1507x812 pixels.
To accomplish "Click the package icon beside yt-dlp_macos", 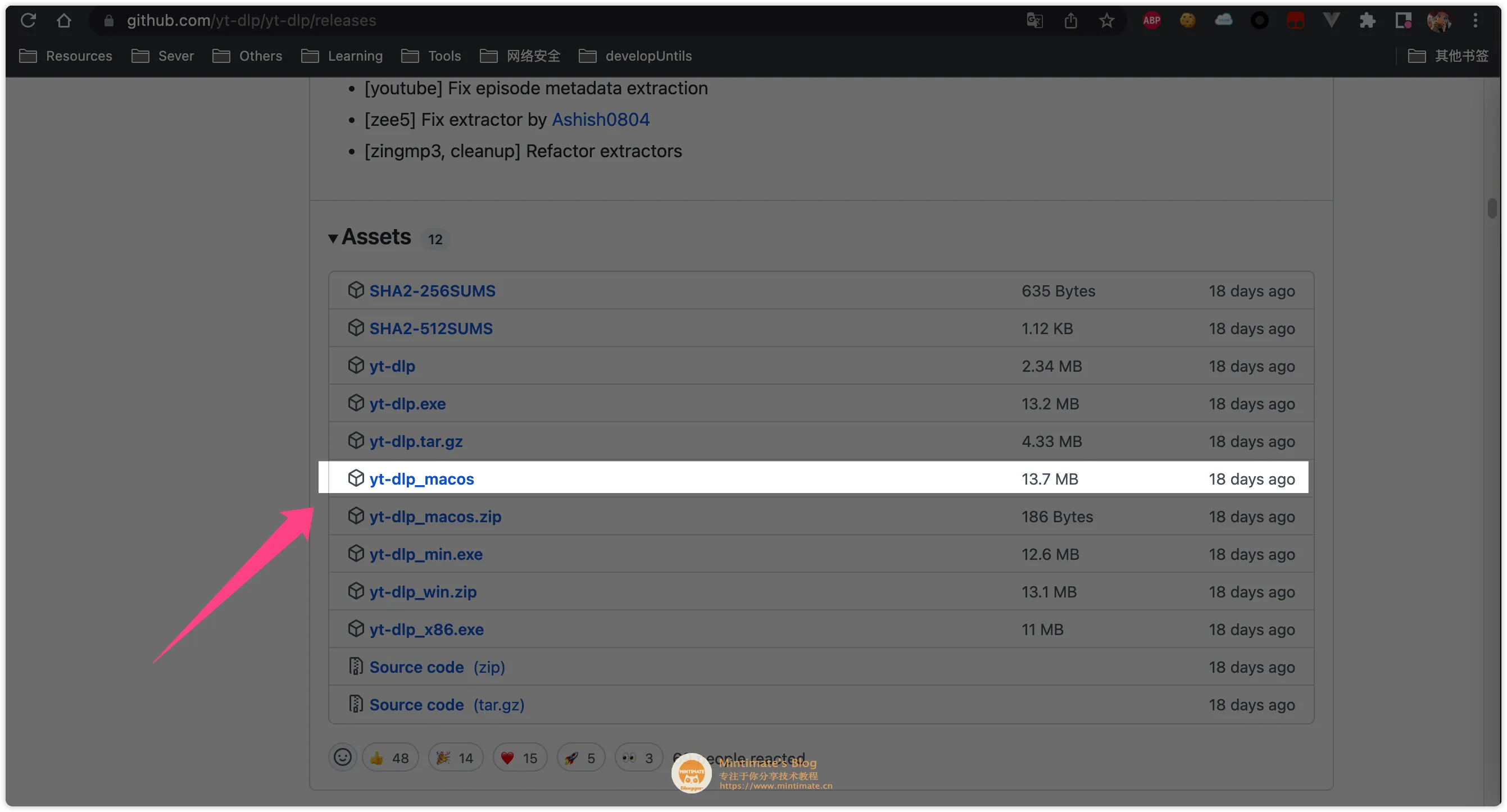I will (356, 478).
